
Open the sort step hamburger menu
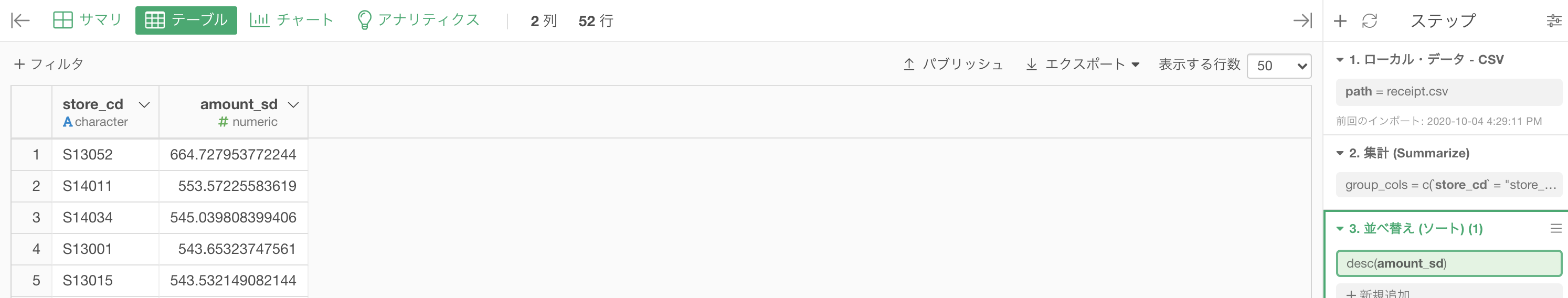(x=1556, y=228)
